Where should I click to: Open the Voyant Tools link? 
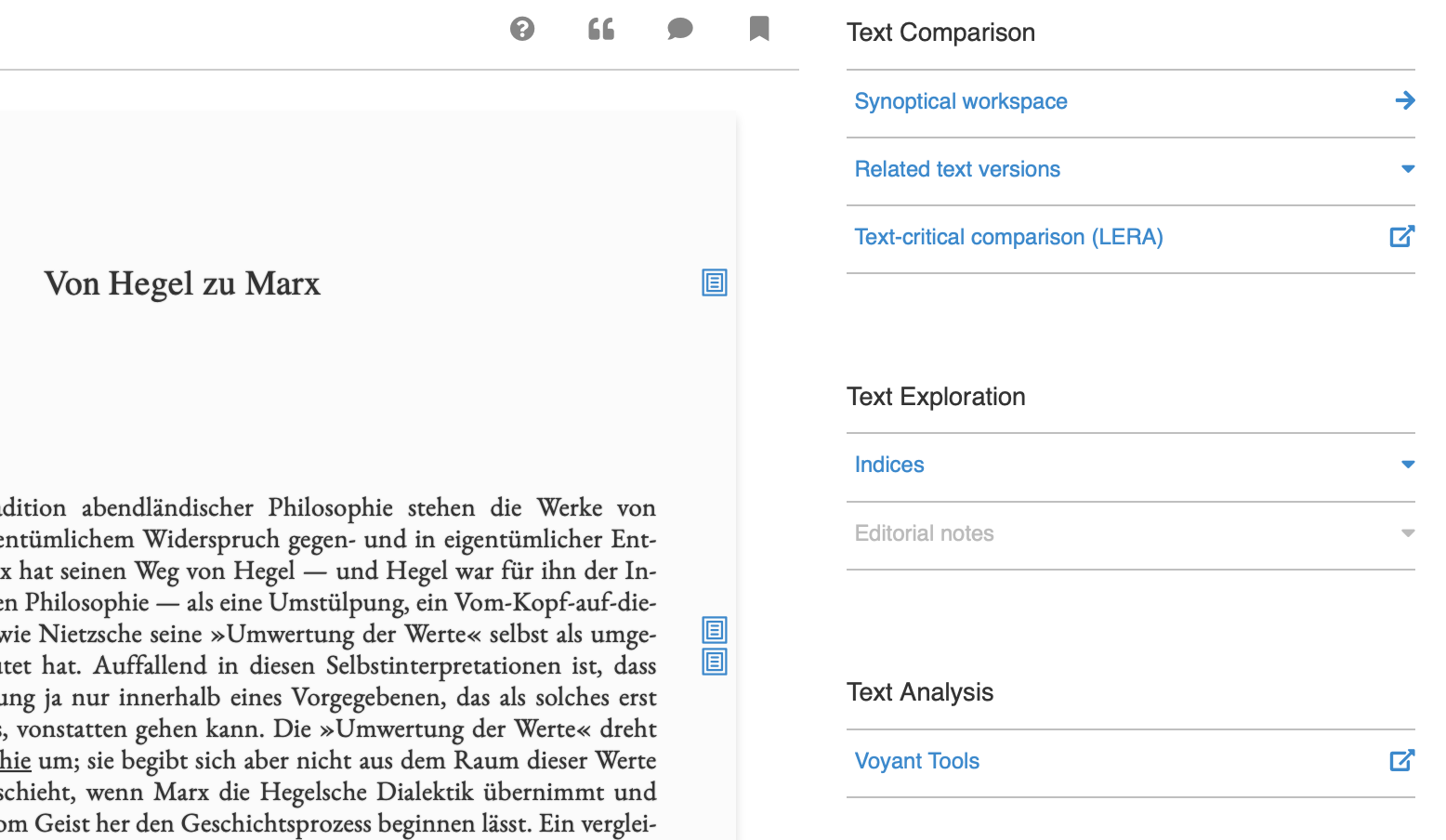click(x=916, y=761)
